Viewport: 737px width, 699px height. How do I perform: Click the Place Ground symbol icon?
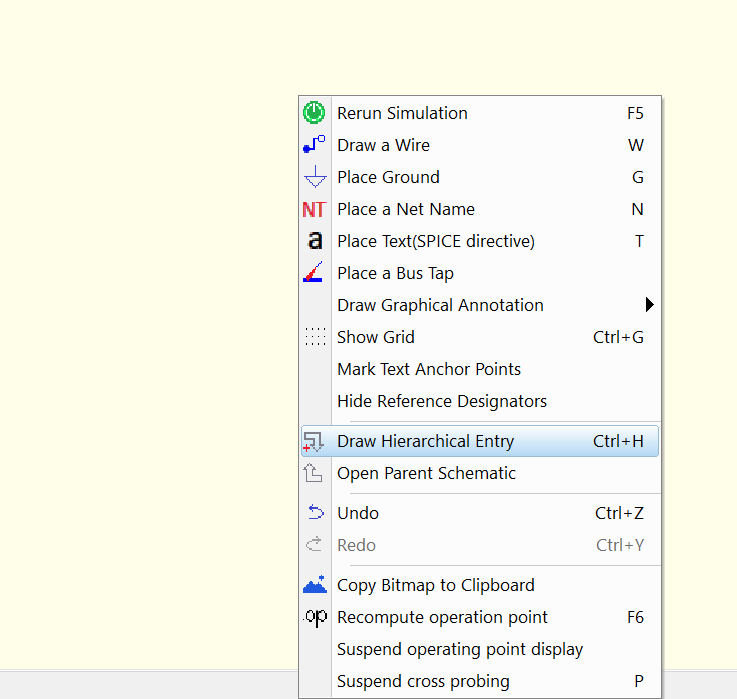click(x=314, y=177)
